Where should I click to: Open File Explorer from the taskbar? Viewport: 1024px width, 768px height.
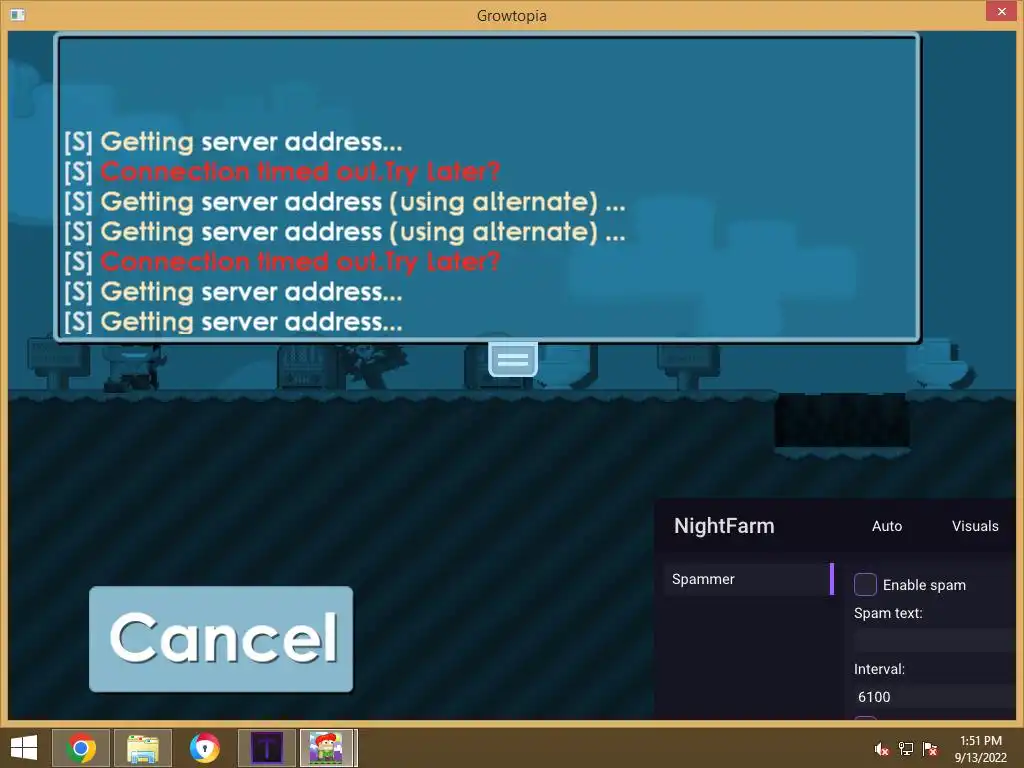pyautogui.click(x=143, y=748)
